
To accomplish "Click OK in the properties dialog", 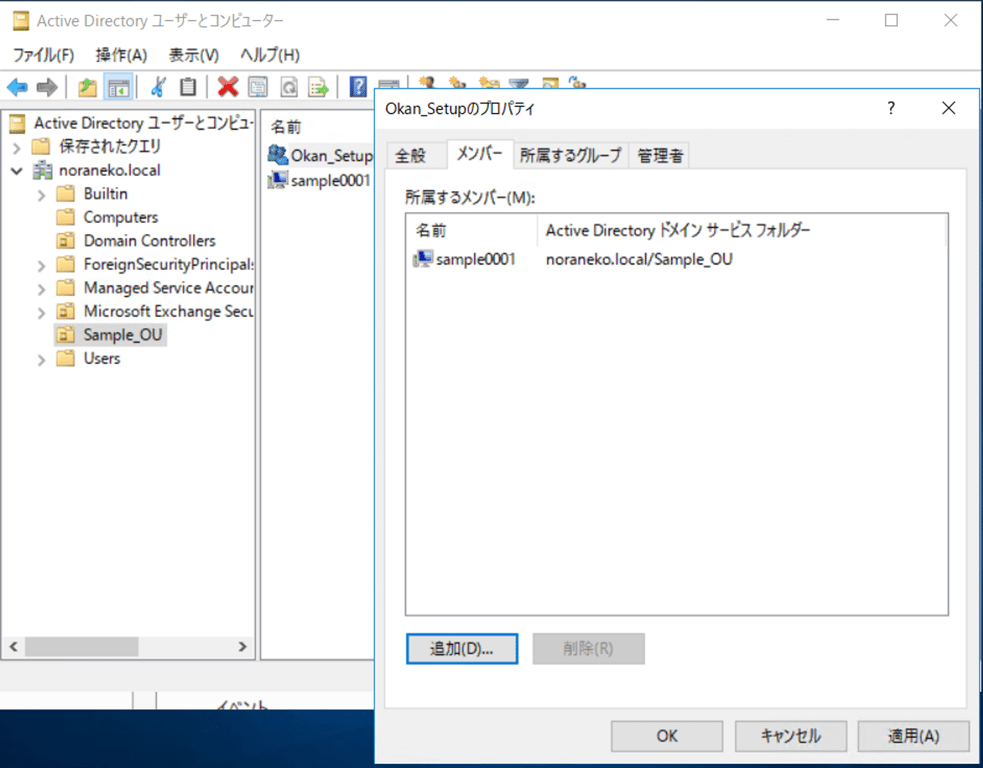I will coord(667,735).
